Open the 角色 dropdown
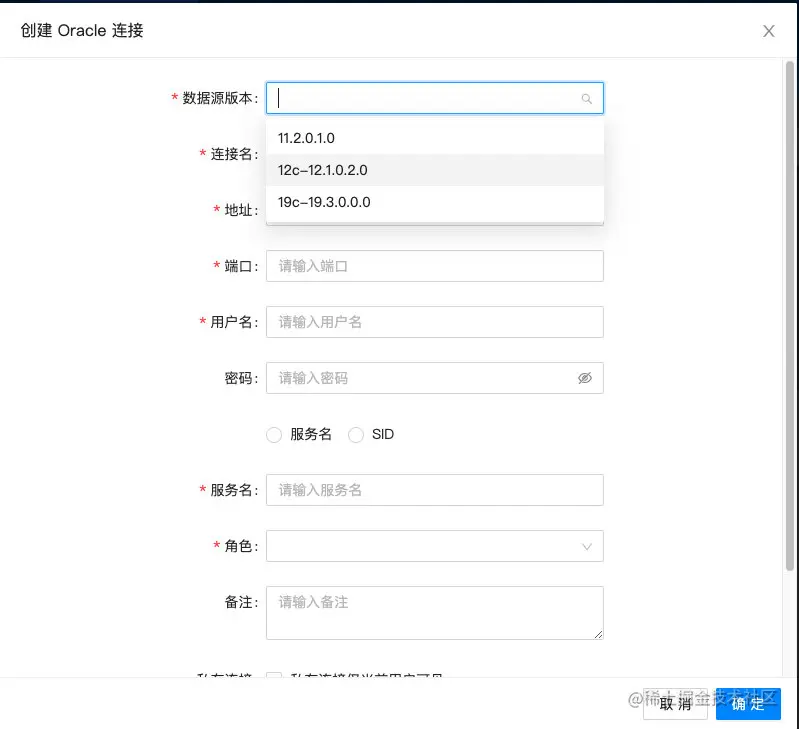 pyautogui.click(x=435, y=546)
